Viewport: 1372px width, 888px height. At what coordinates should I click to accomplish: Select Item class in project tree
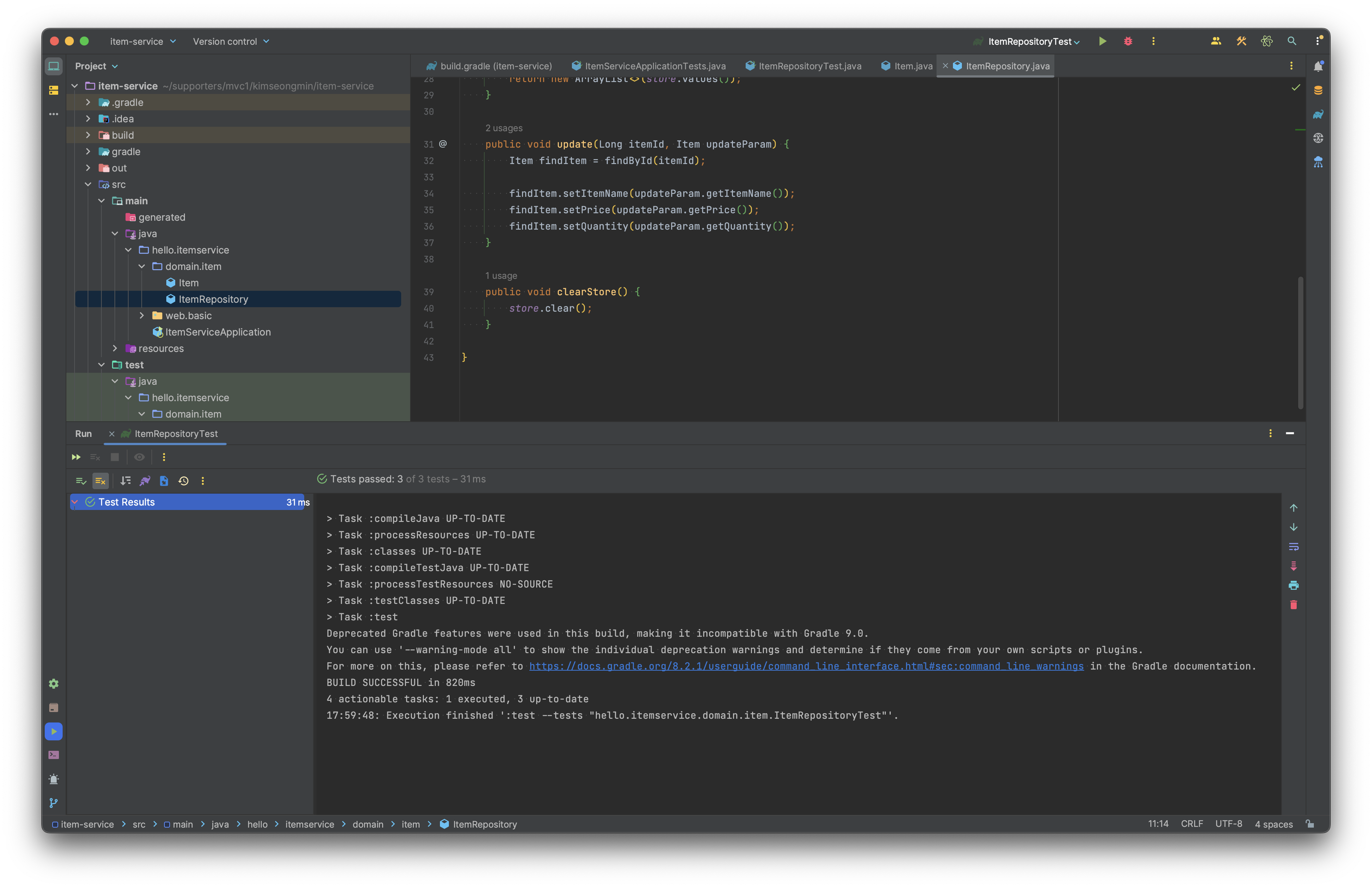182,282
